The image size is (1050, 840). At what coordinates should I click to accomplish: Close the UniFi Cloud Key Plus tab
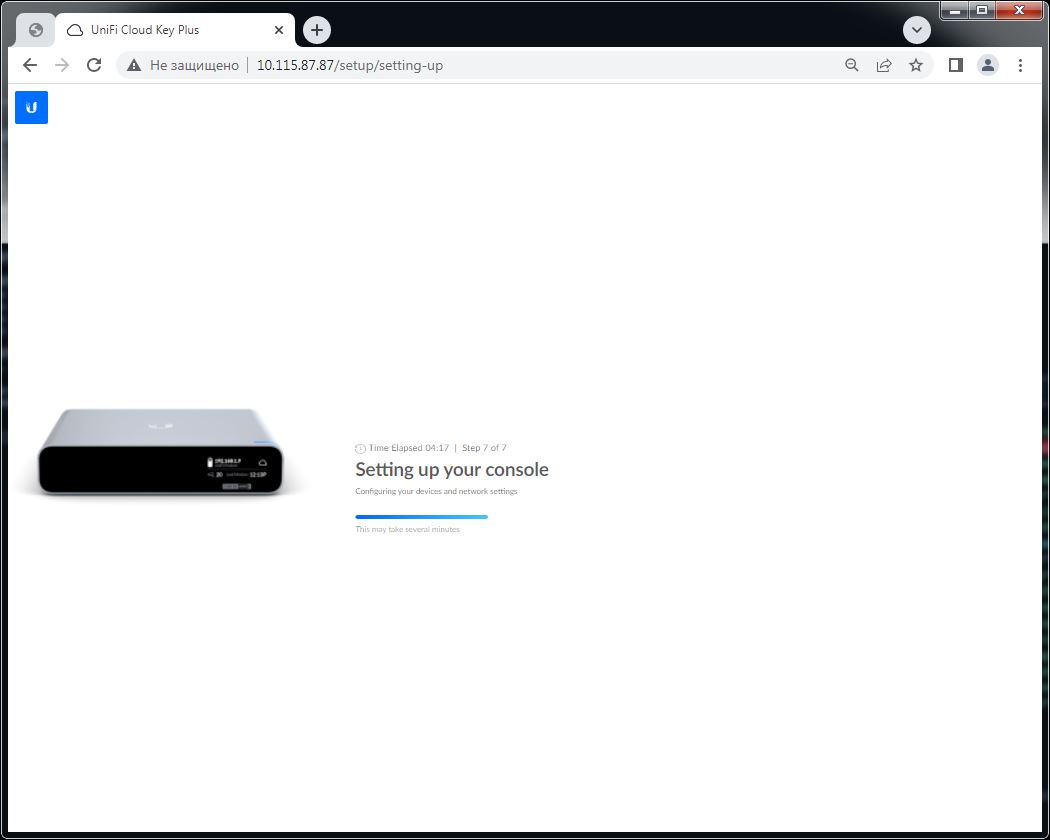coord(279,30)
